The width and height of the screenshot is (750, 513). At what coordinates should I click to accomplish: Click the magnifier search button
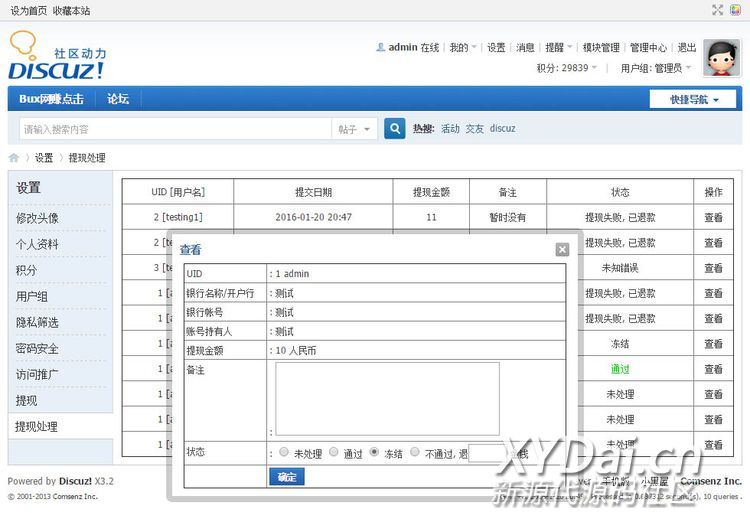tap(395, 129)
